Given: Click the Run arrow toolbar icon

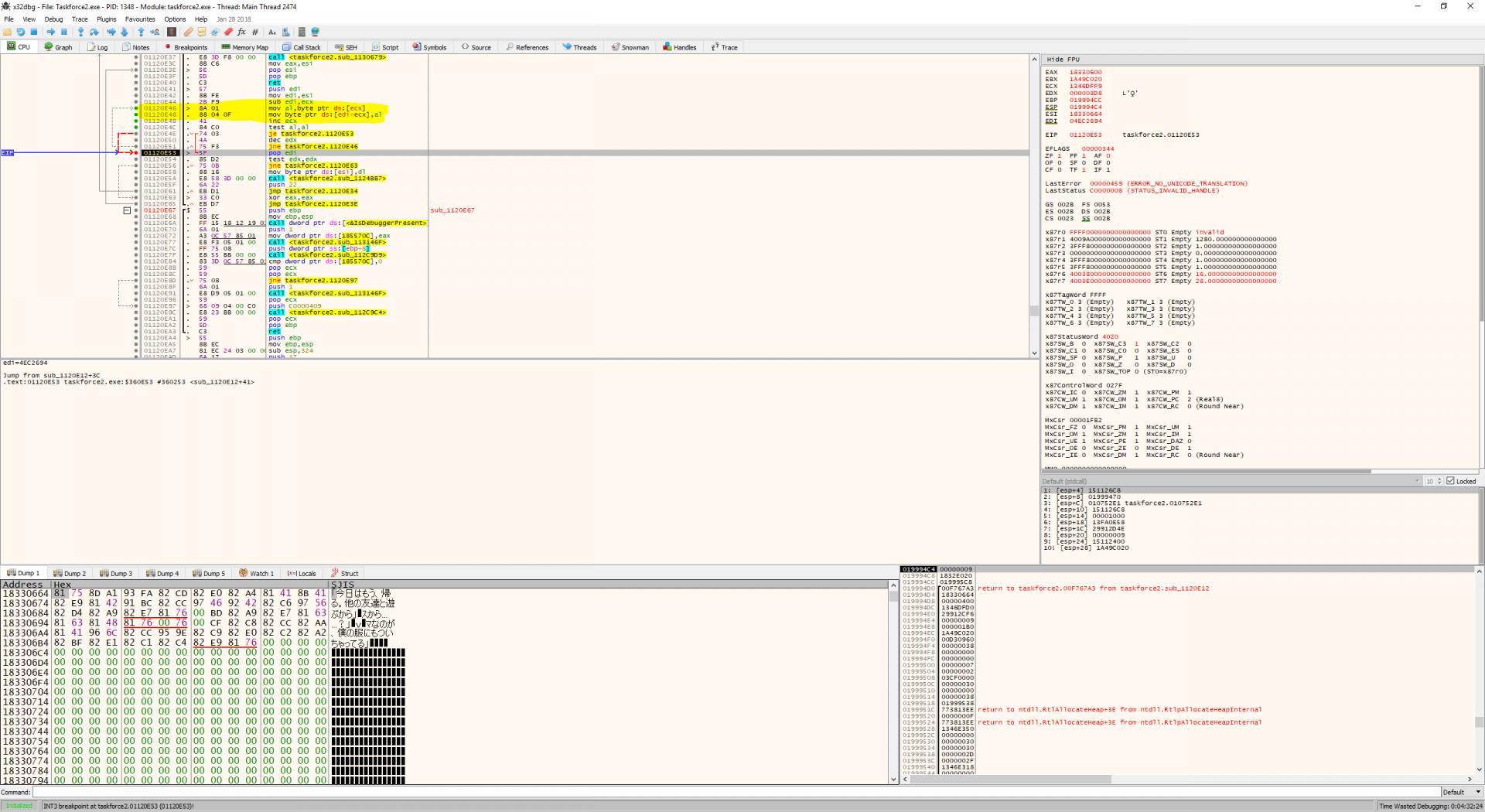Looking at the screenshot, I should (x=50, y=32).
